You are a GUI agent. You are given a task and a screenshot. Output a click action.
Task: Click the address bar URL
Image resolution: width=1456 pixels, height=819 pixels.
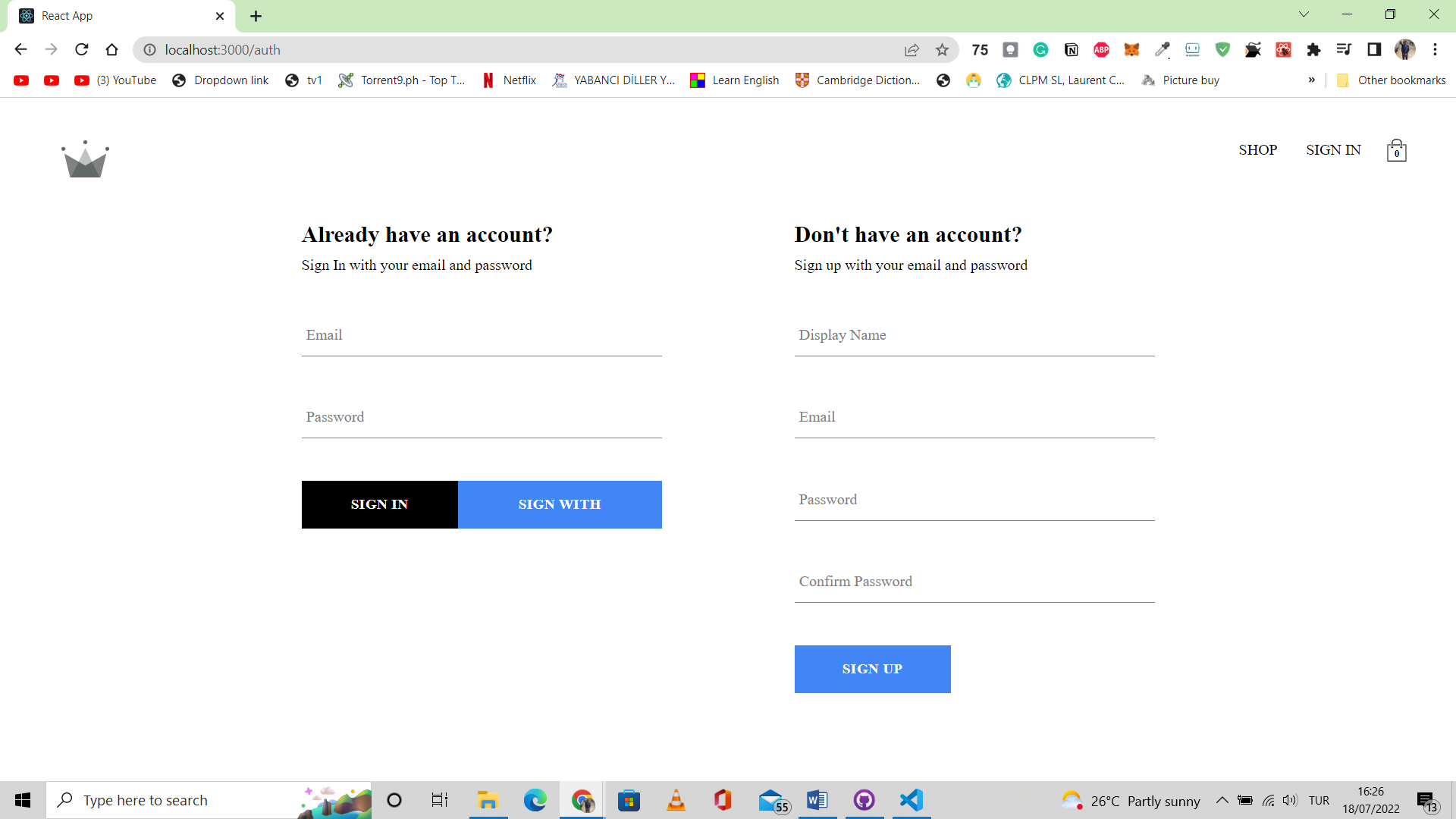(x=223, y=50)
